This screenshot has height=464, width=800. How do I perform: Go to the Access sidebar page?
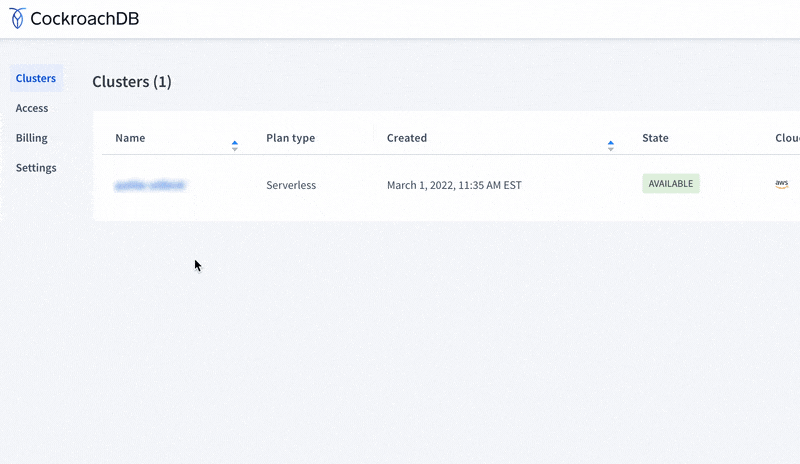pos(32,108)
